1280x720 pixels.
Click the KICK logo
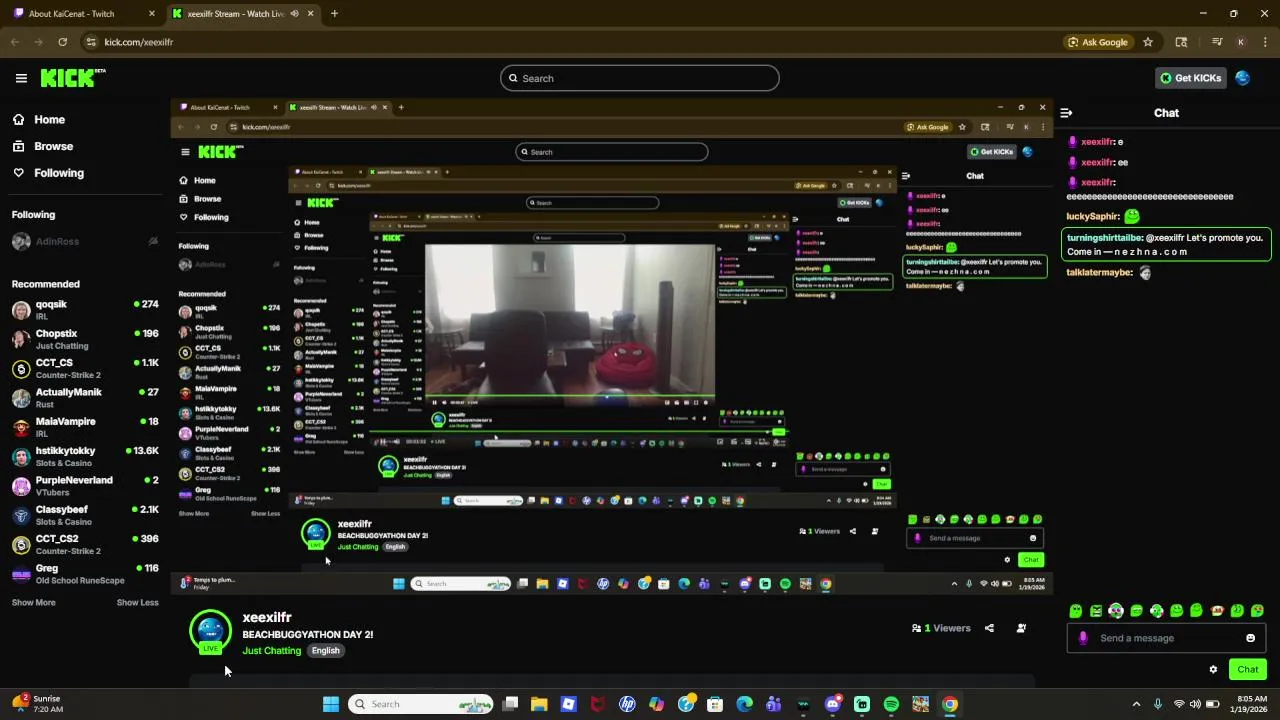pyautogui.click(x=72, y=78)
